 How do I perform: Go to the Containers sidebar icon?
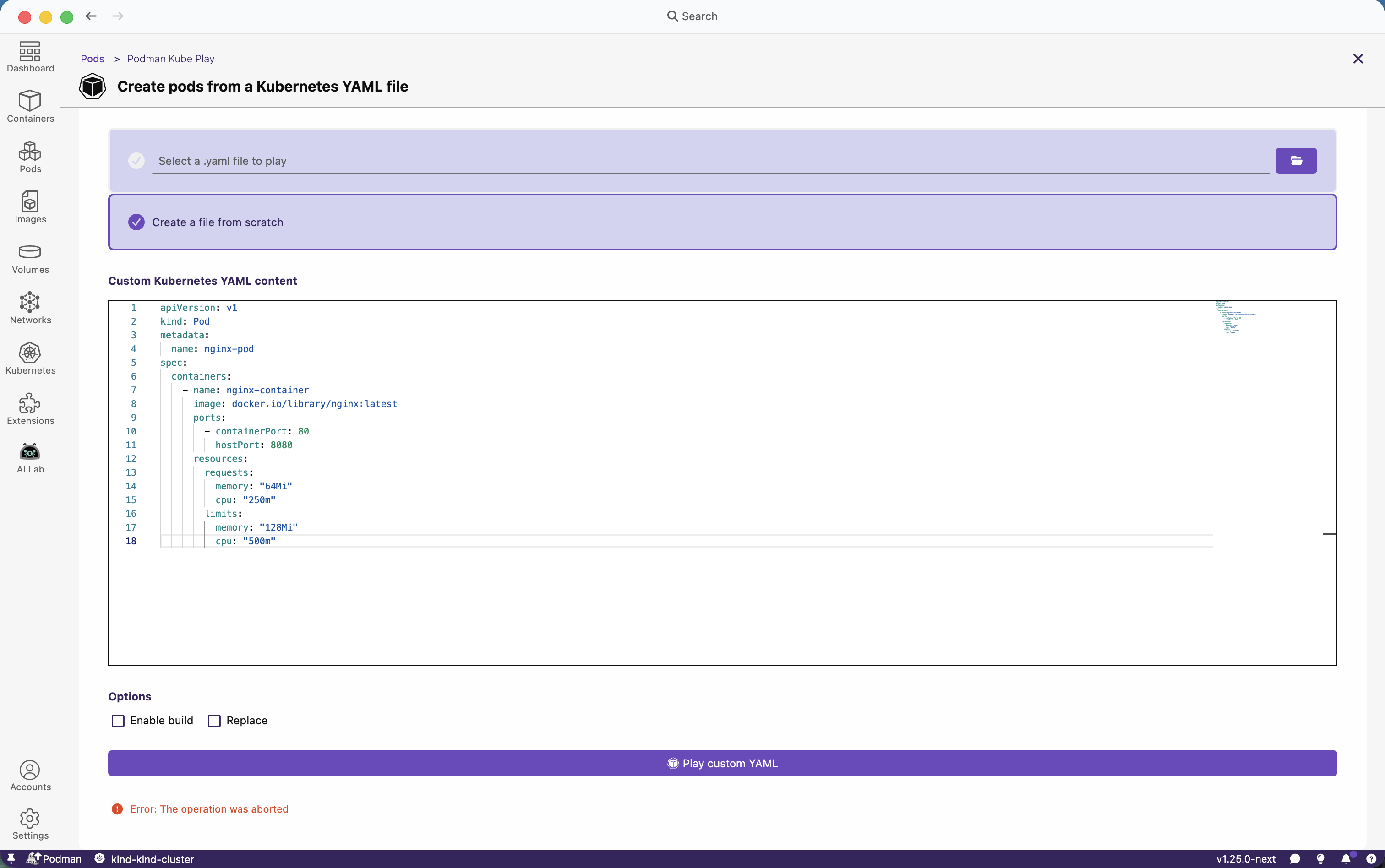(x=30, y=107)
